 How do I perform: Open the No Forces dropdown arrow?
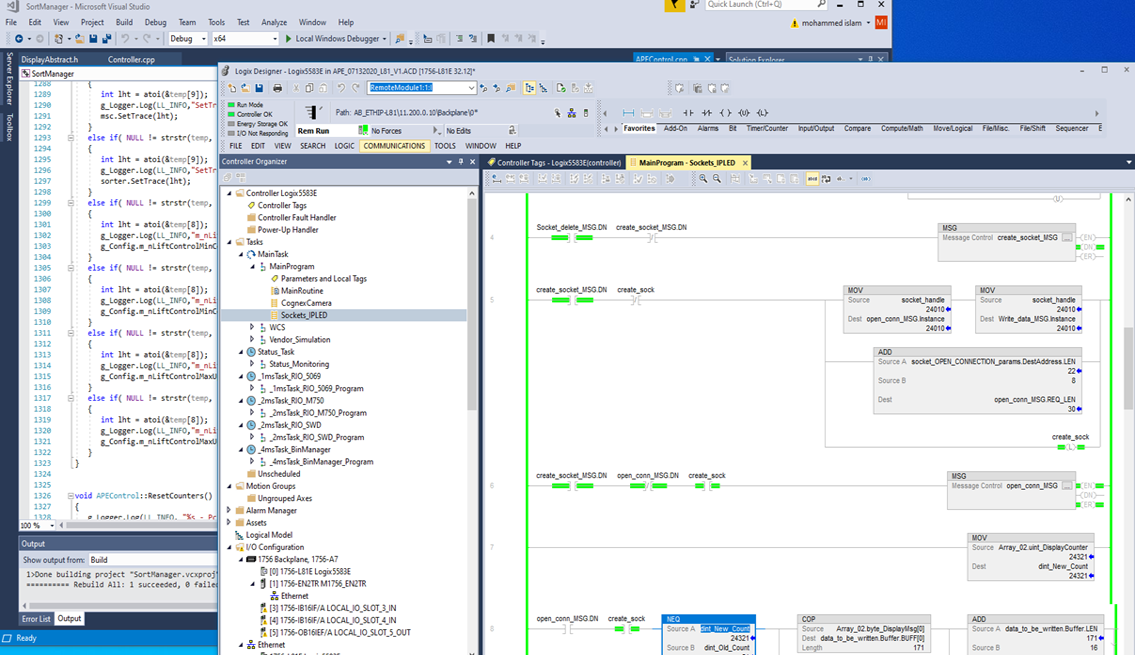[435, 130]
